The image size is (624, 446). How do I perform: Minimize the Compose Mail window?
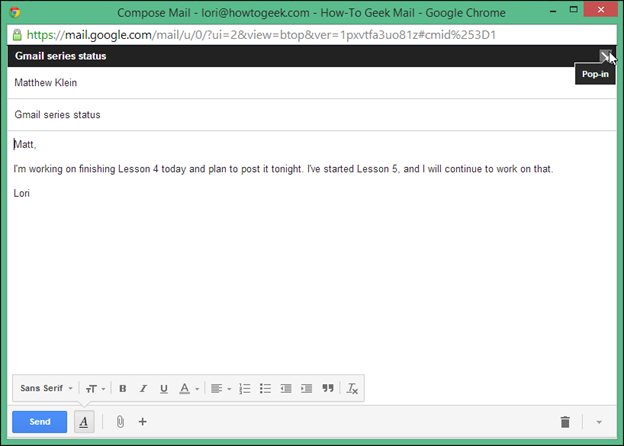553,11
